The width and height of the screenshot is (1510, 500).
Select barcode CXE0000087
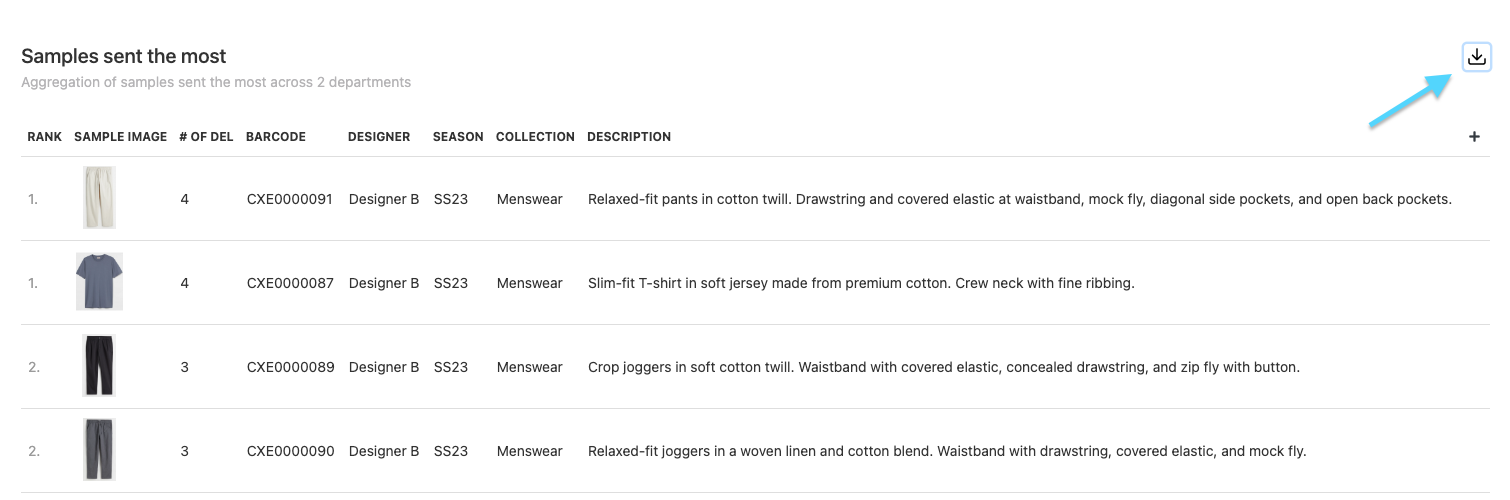290,283
